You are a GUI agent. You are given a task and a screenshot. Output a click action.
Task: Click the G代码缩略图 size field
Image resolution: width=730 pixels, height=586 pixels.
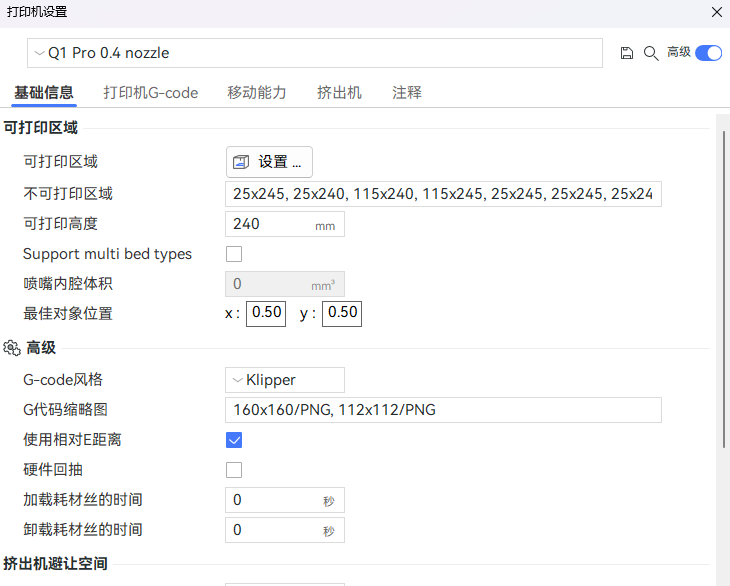pos(443,410)
